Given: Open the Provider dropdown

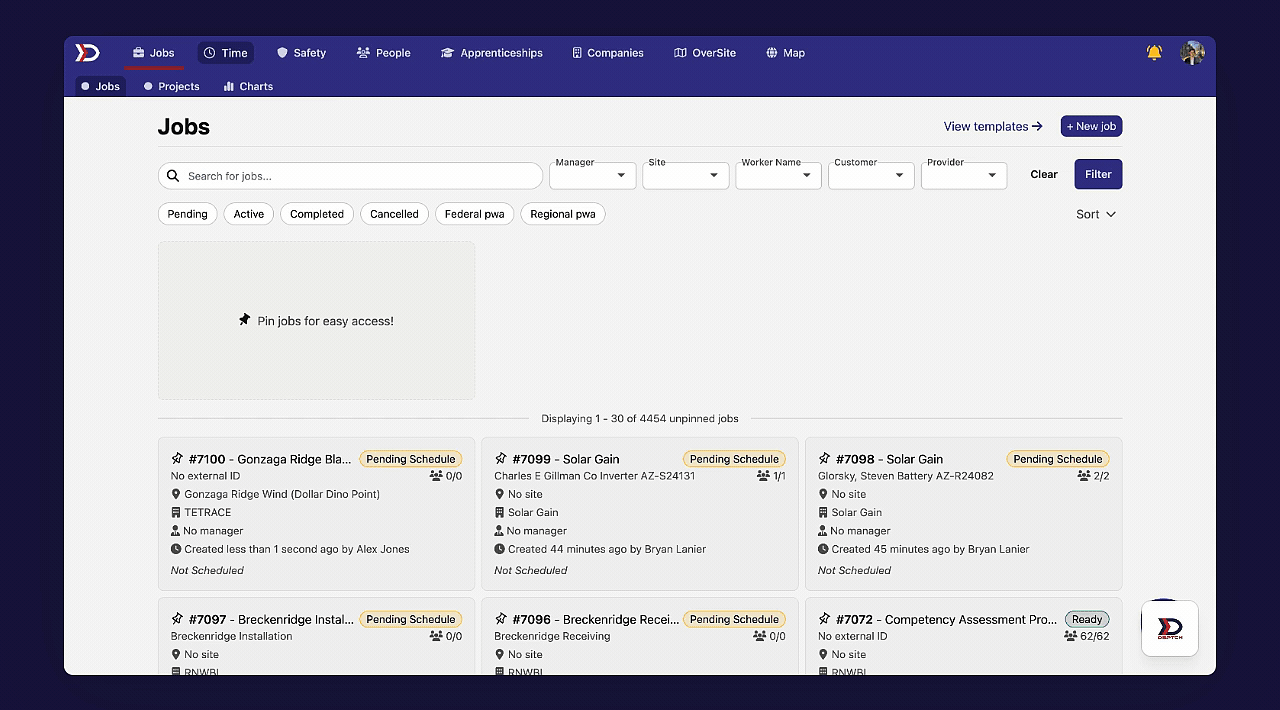Looking at the screenshot, I should tap(964, 175).
